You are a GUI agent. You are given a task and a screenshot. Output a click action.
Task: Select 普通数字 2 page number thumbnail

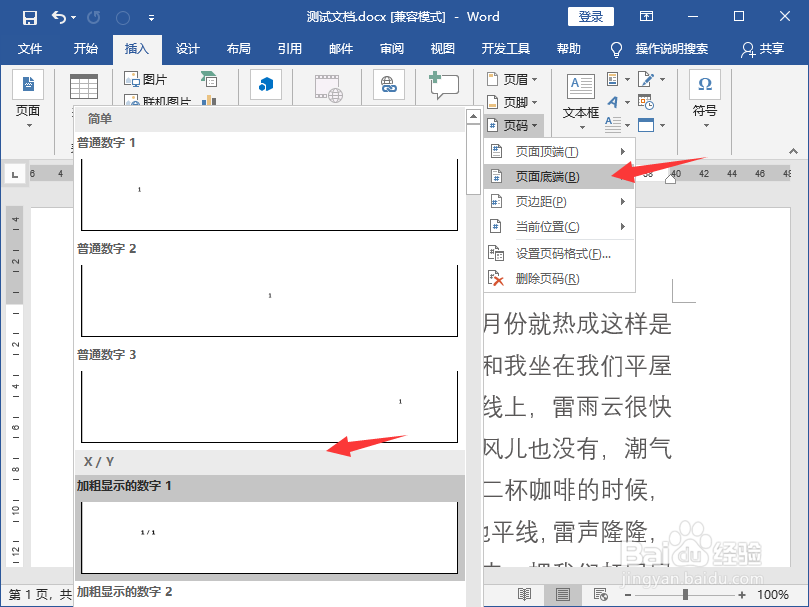269,300
